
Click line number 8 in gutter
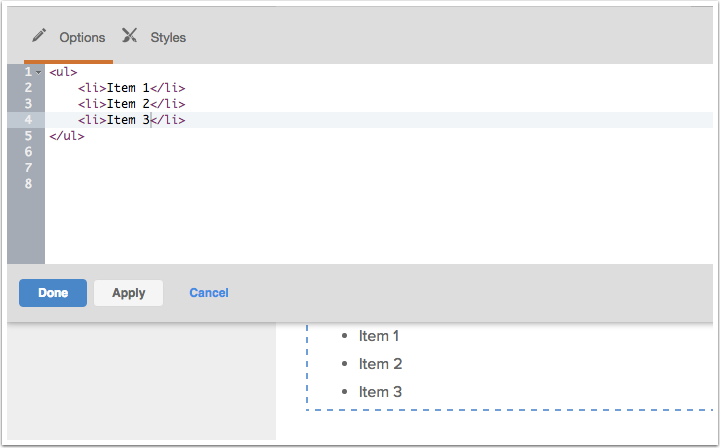point(28,184)
